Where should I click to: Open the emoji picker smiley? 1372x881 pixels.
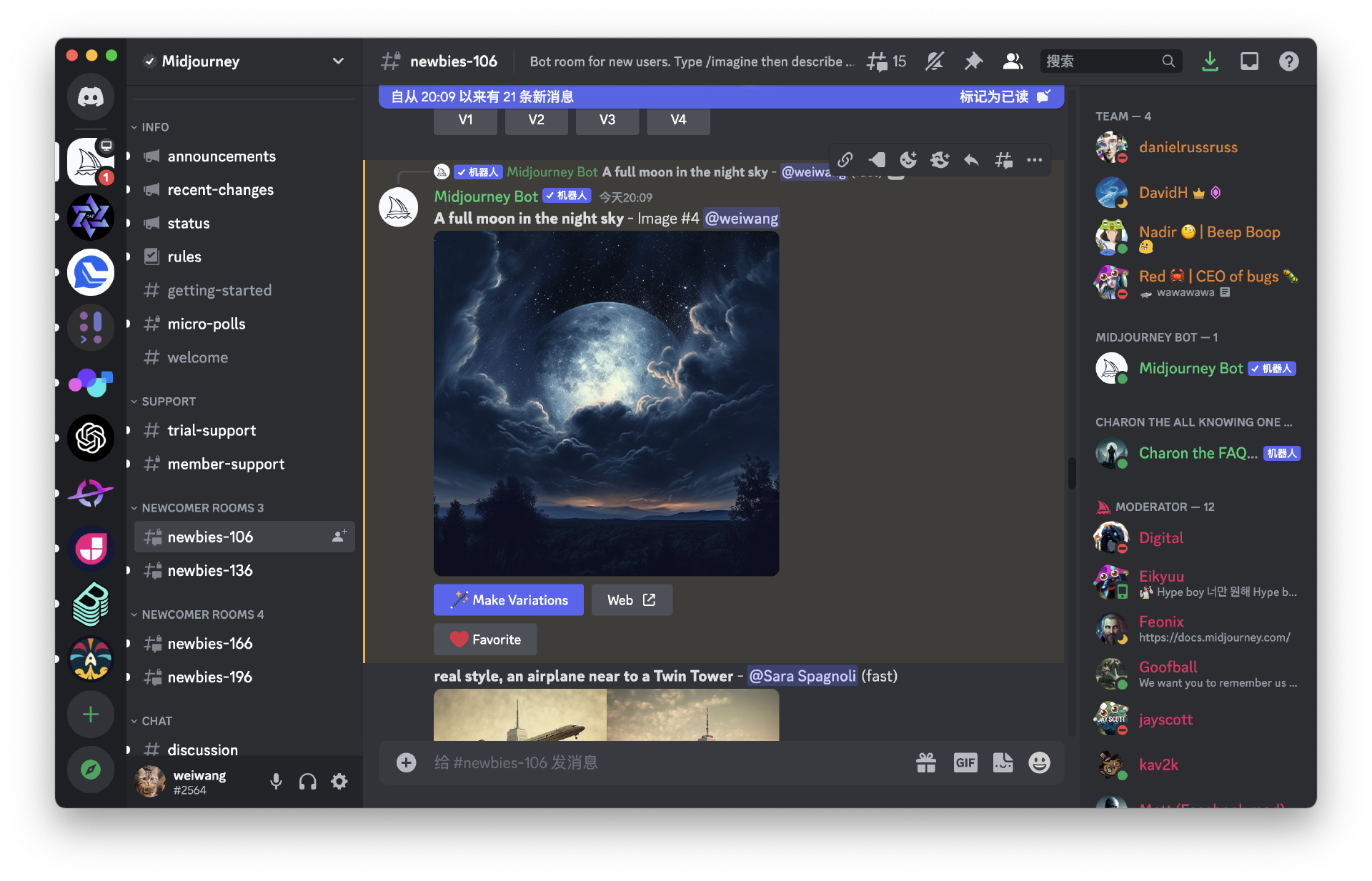pyautogui.click(x=1039, y=762)
